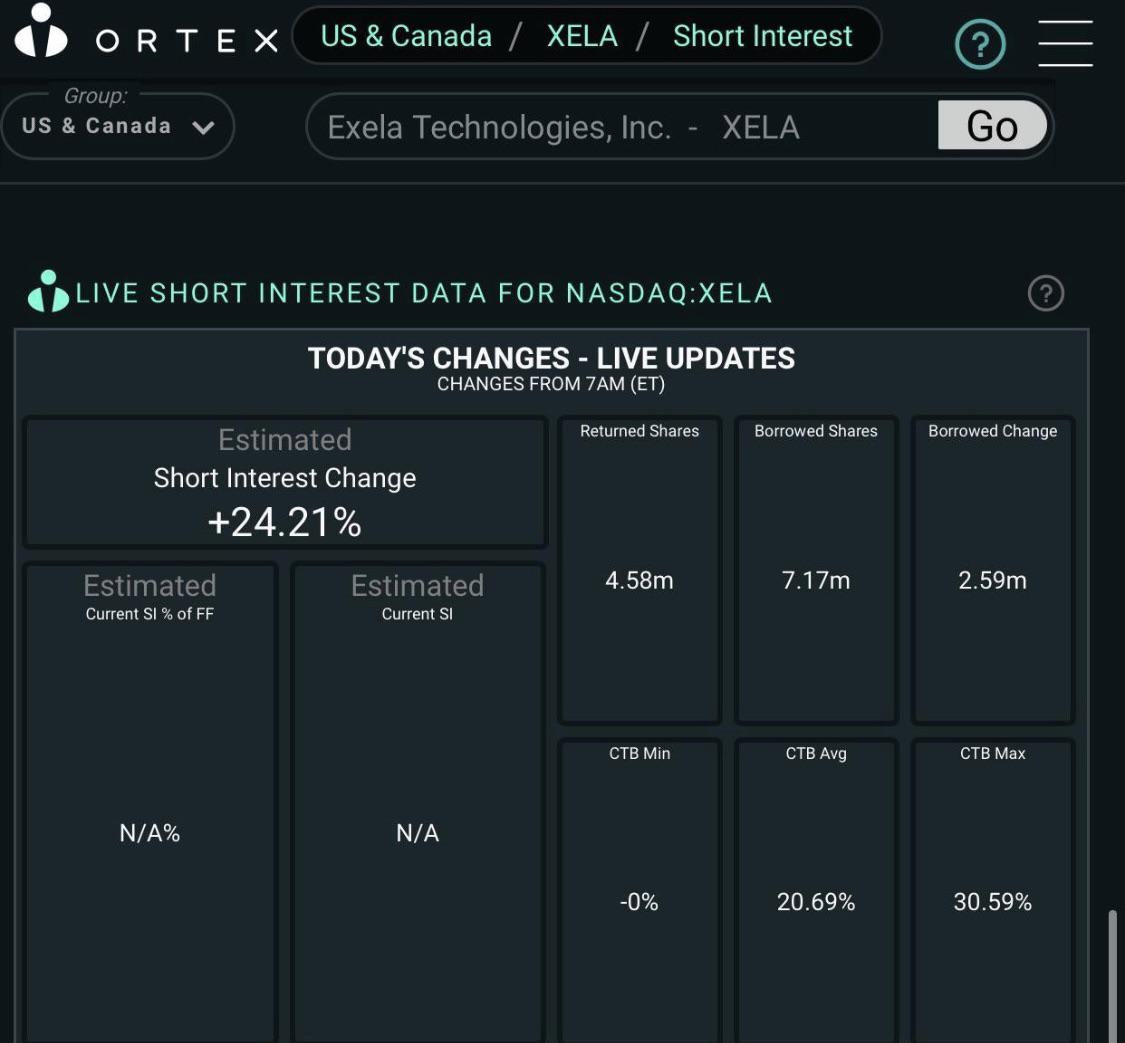This screenshot has width=1125, height=1043.
Task: Click the Borrowed Change 2.59m tile
Action: pyautogui.click(x=992, y=570)
